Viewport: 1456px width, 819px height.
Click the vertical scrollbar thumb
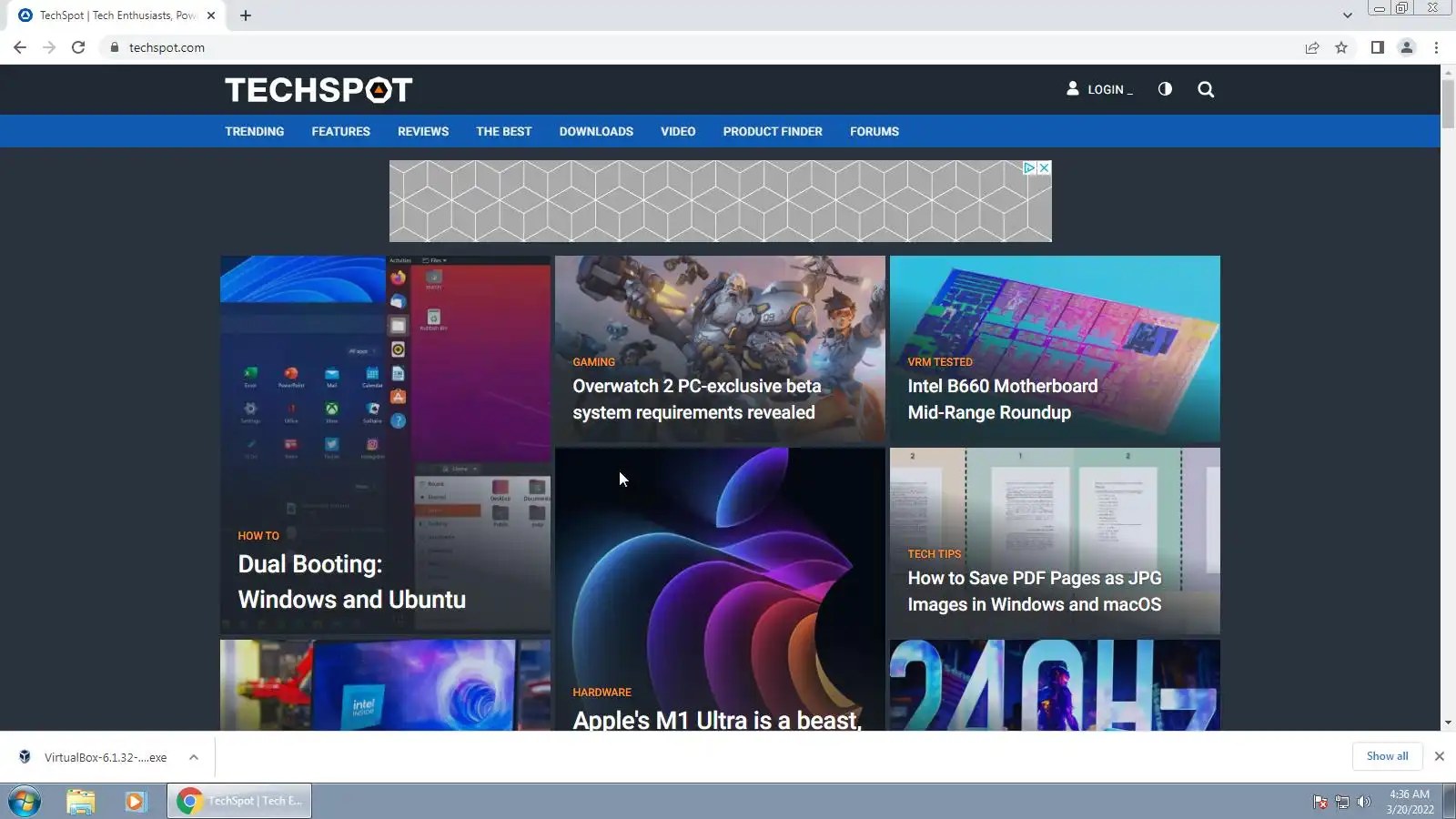click(1448, 104)
